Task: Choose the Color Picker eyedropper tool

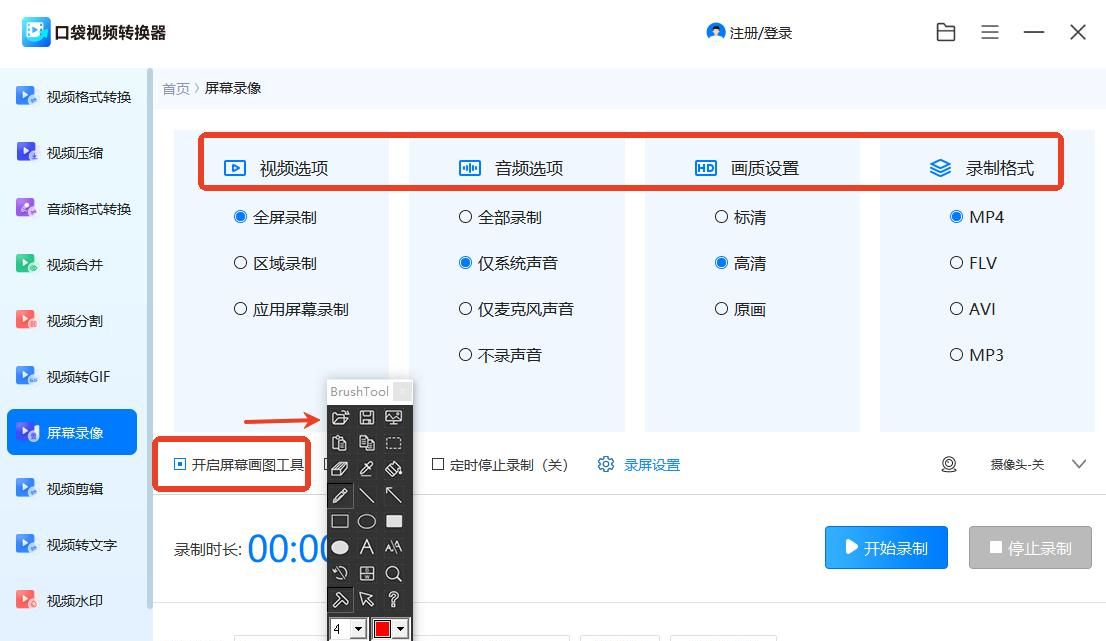Action: [366, 469]
